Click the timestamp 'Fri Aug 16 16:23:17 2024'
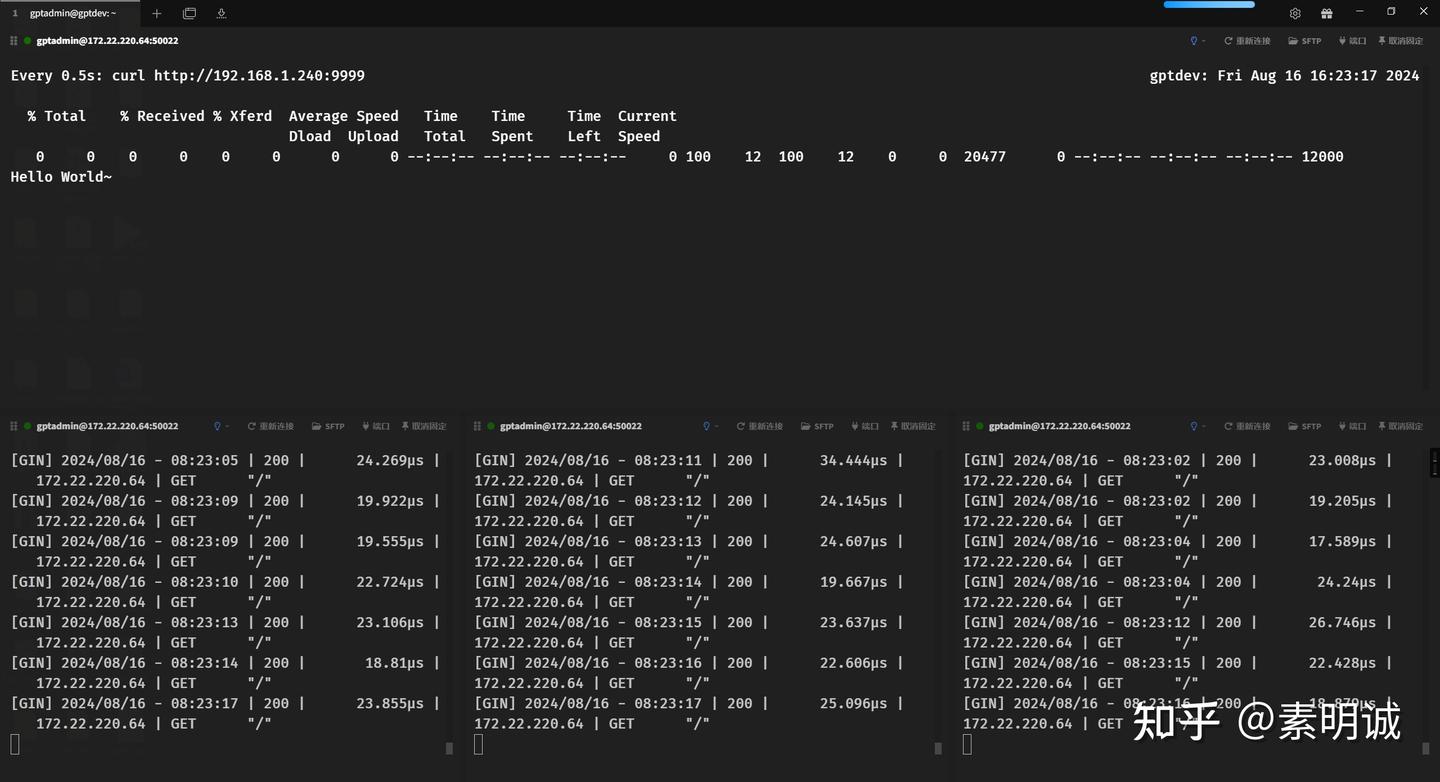 [x=1318, y=76]
